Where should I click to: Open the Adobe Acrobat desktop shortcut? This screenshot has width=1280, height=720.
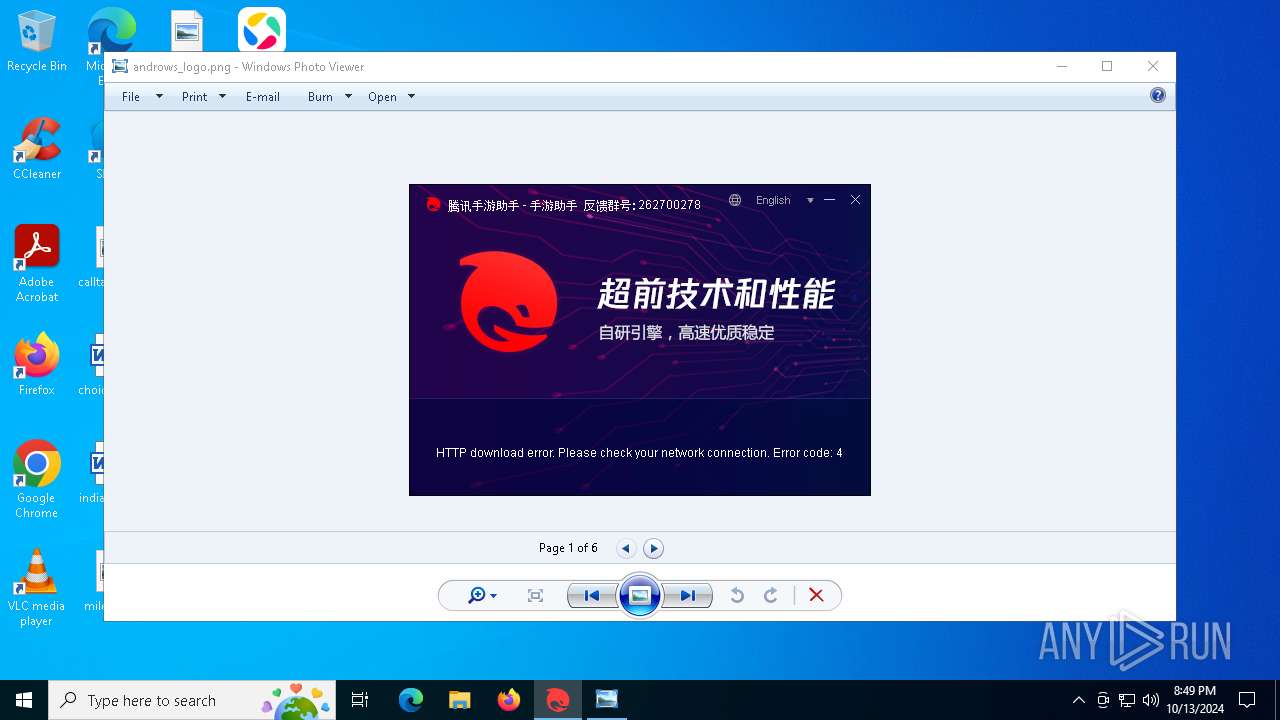37,264
